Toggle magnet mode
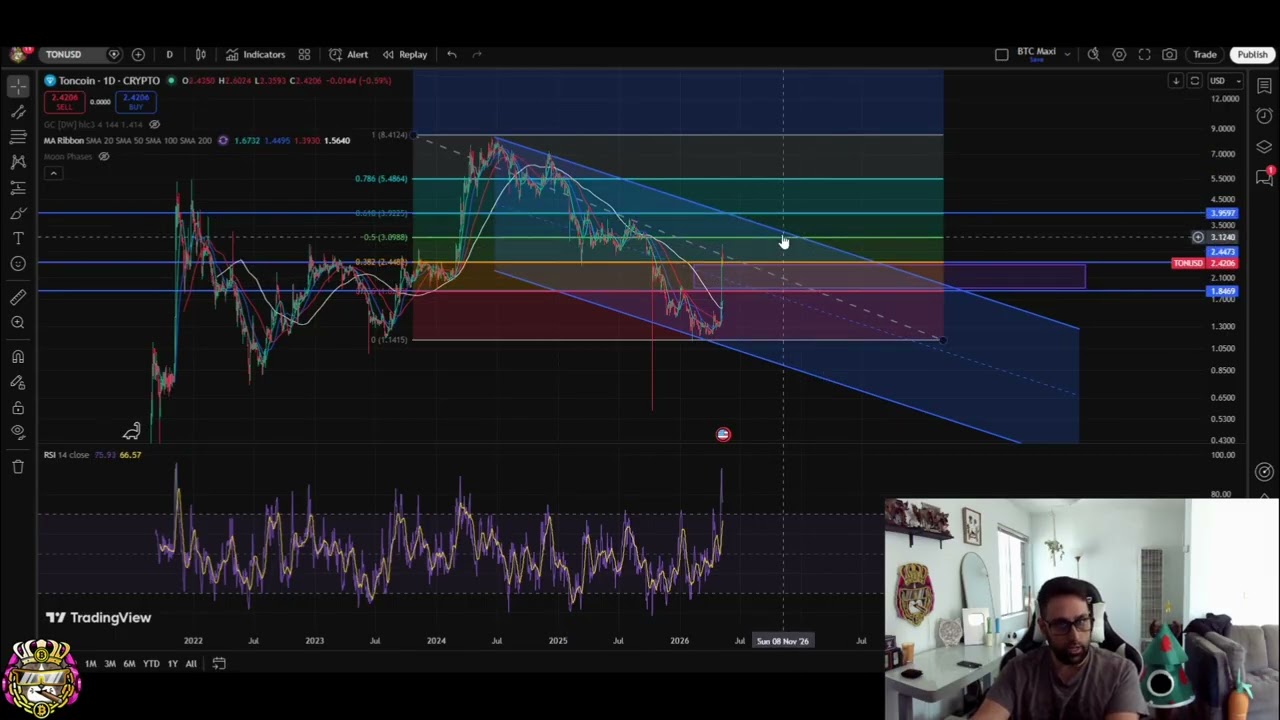Screen dimensions: 1280x720 coord(18,357)
